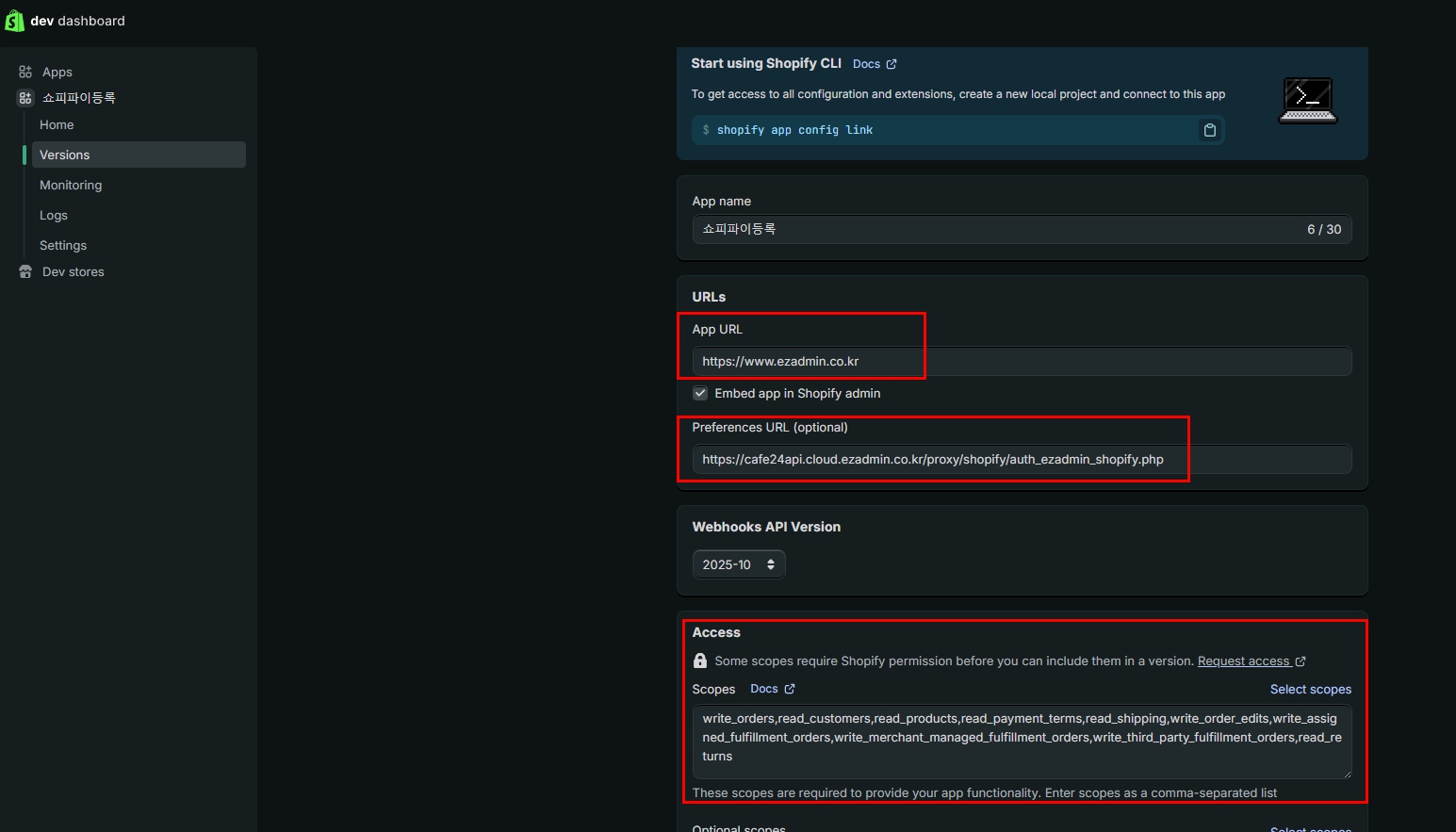
Task: Click the 쇼피파이등록 app icon in sidebar
Action: pyautogui.click(x=25, y=98)
